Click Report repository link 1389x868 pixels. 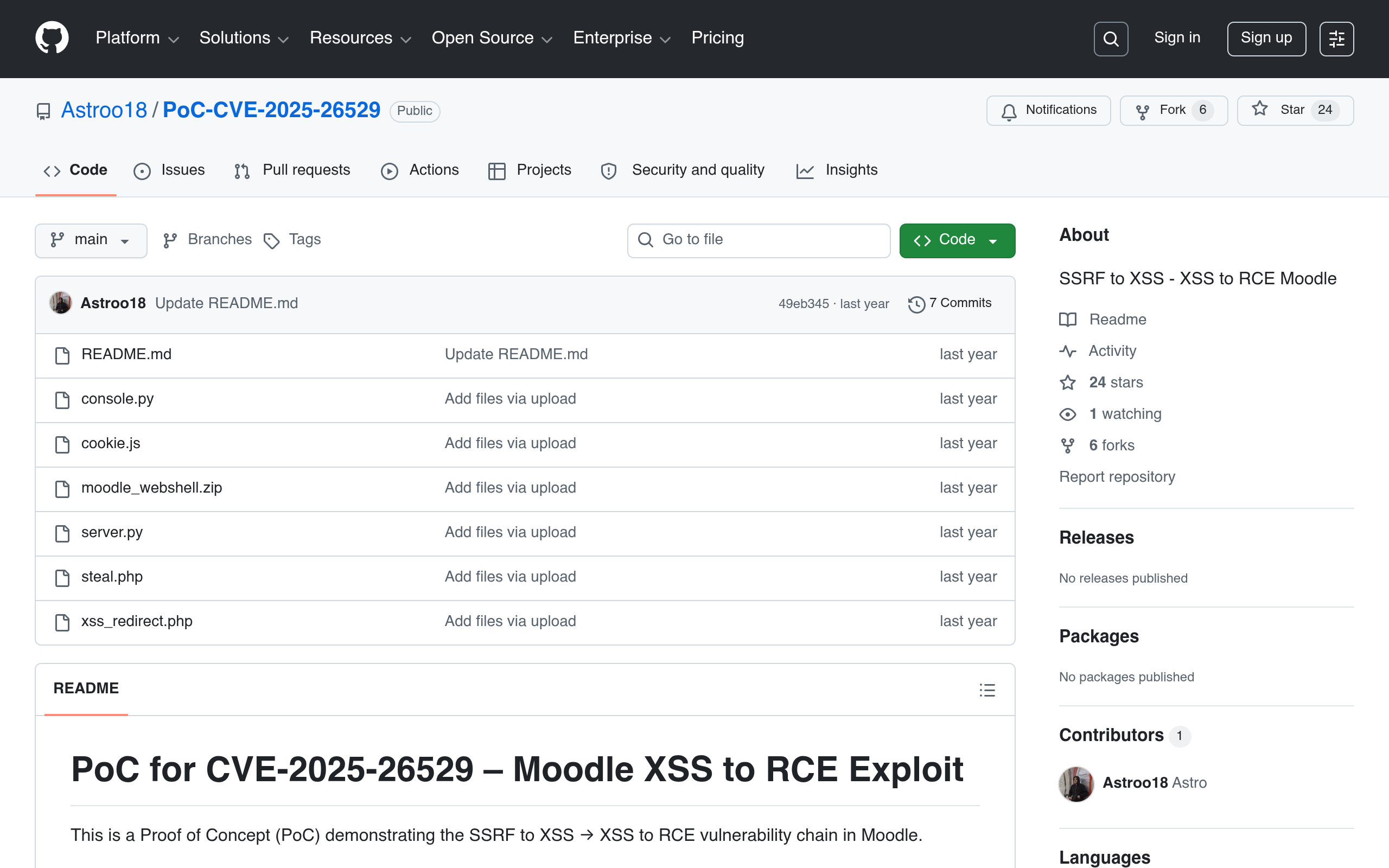pos(1117,477)
